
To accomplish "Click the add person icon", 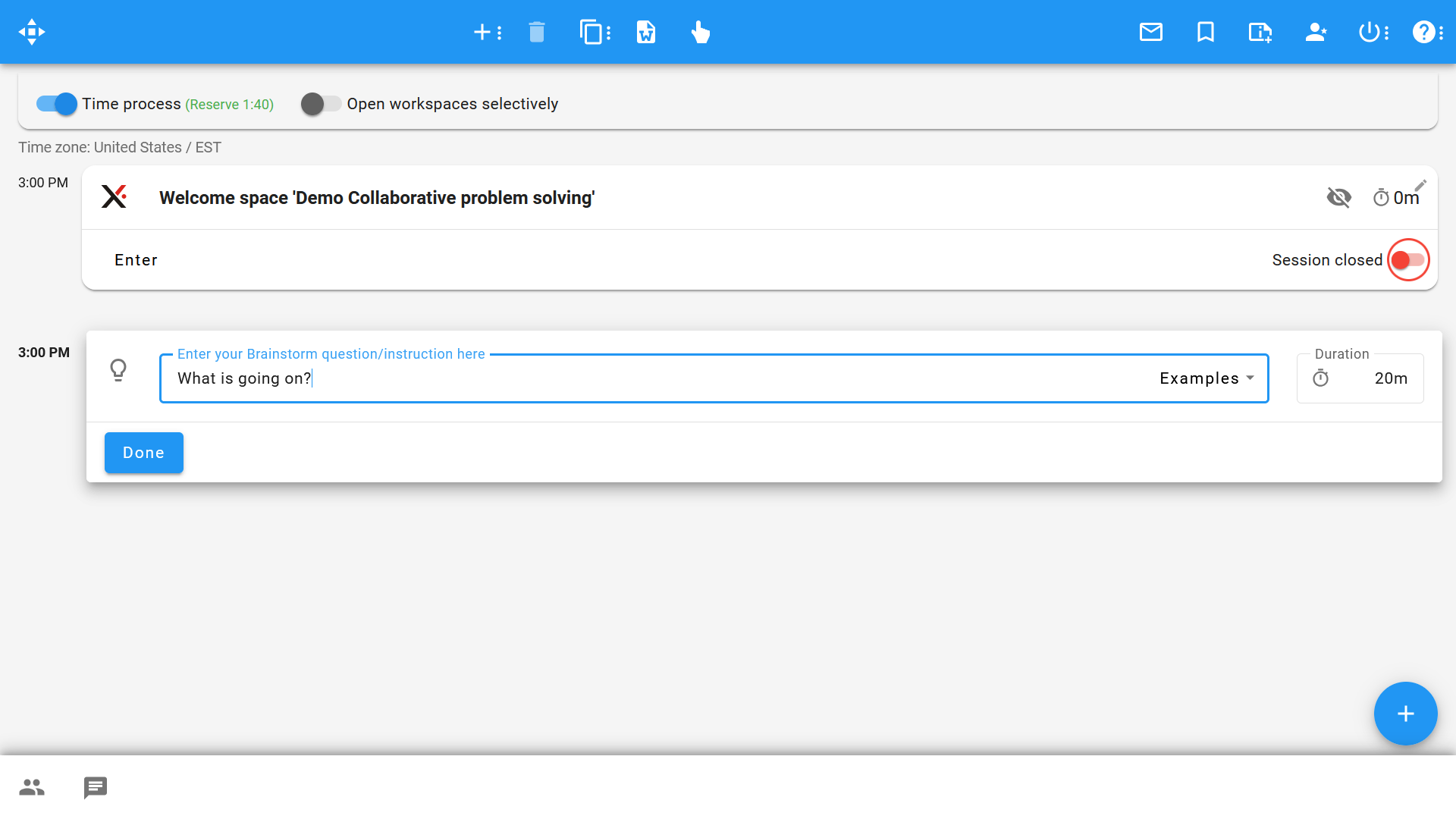I will [x=1316, y=32].
